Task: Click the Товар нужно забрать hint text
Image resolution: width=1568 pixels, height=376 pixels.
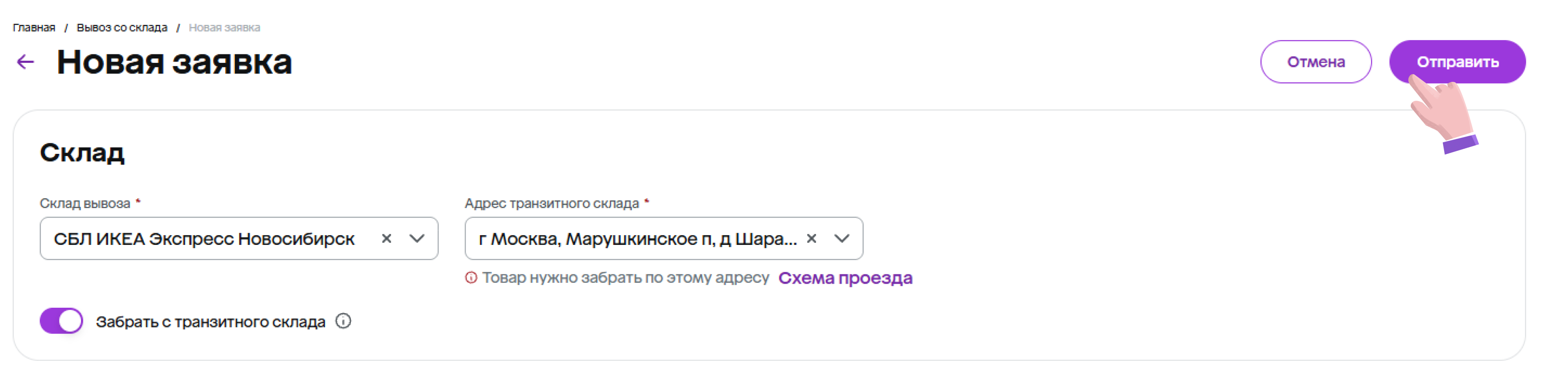Action: click(x=626, y=277)
